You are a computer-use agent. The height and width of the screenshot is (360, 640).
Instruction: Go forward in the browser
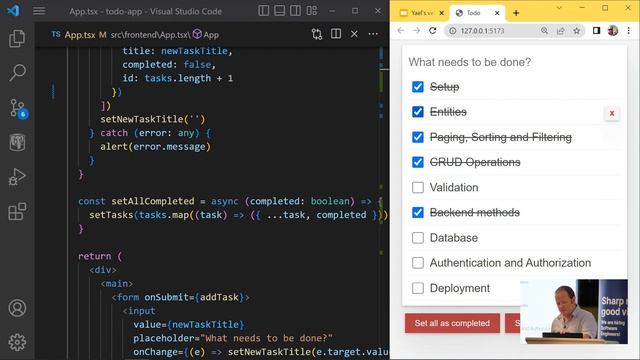416,31
